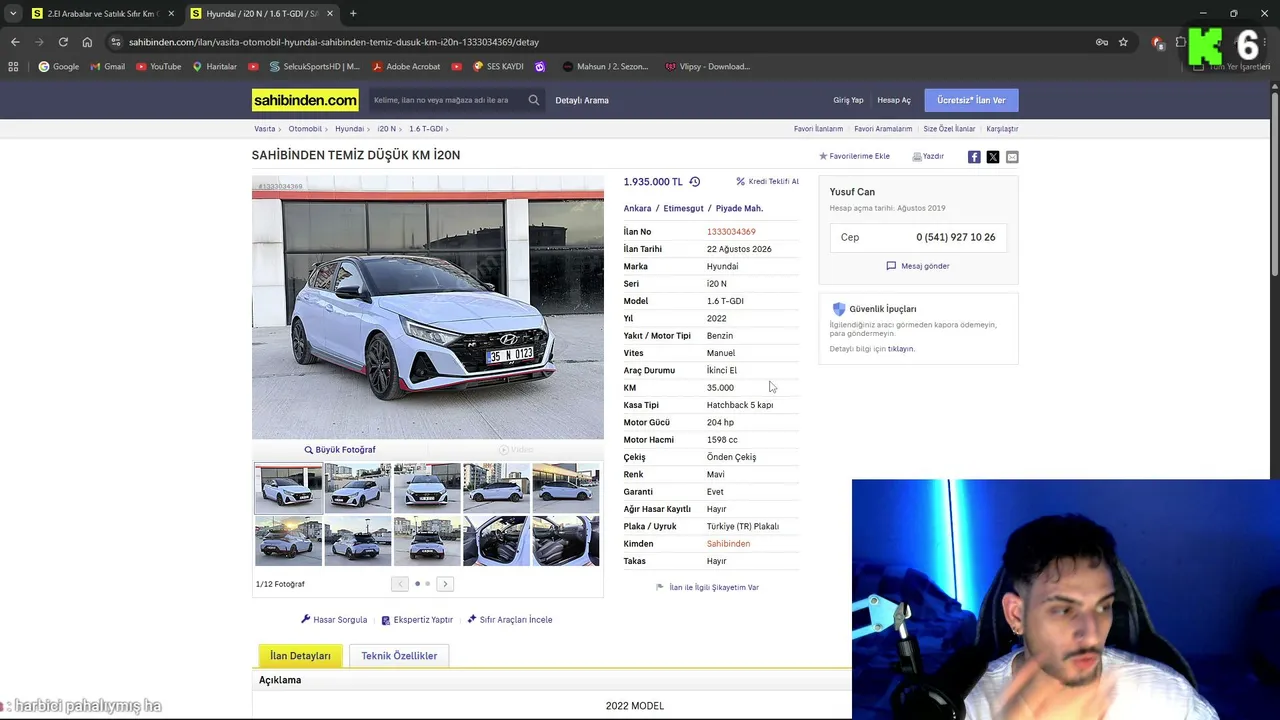Click the sahibinden.com logo
The image size is (1280, 720).
305,100
